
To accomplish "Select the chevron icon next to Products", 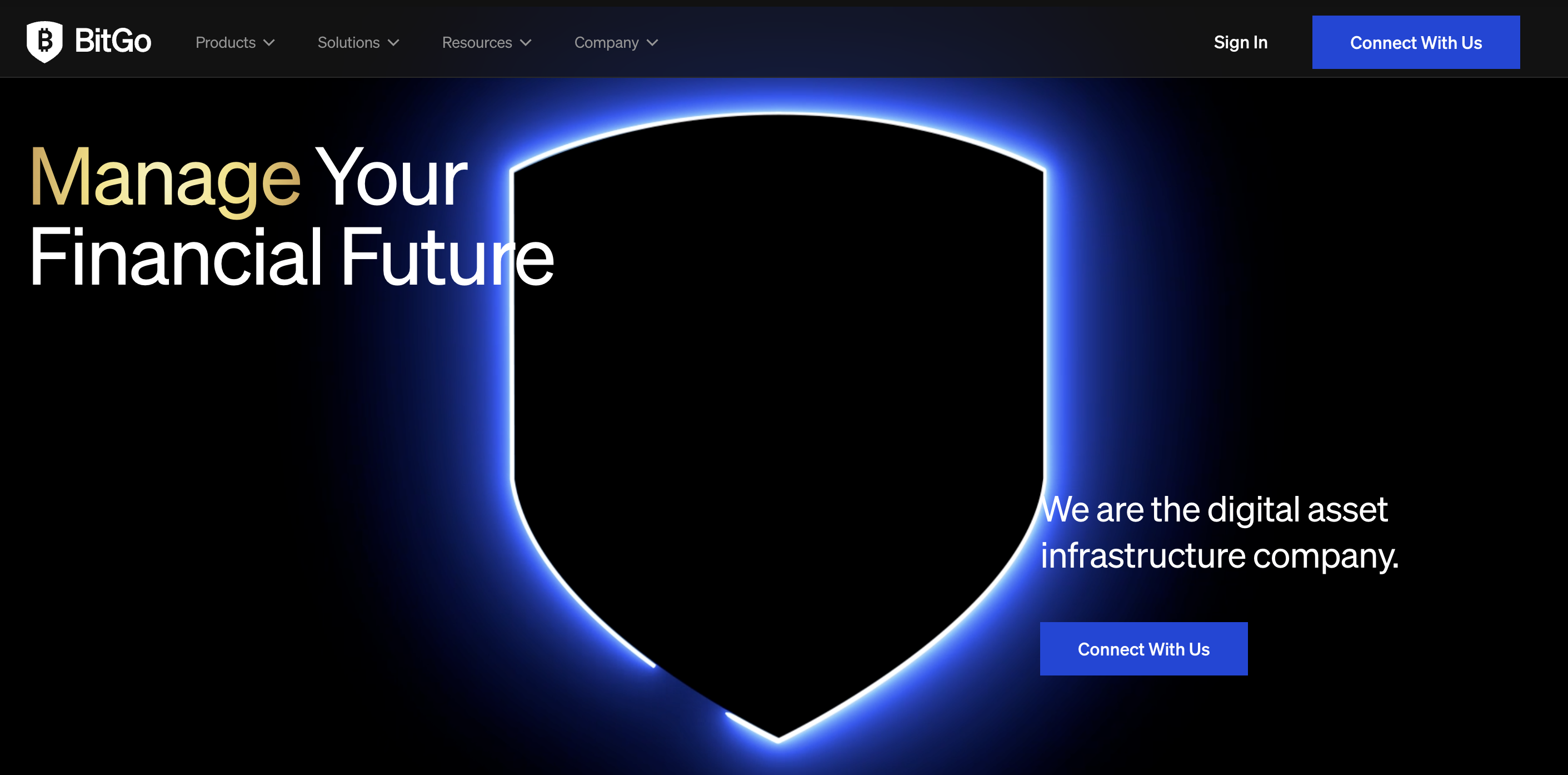I will tap(269, 43).
